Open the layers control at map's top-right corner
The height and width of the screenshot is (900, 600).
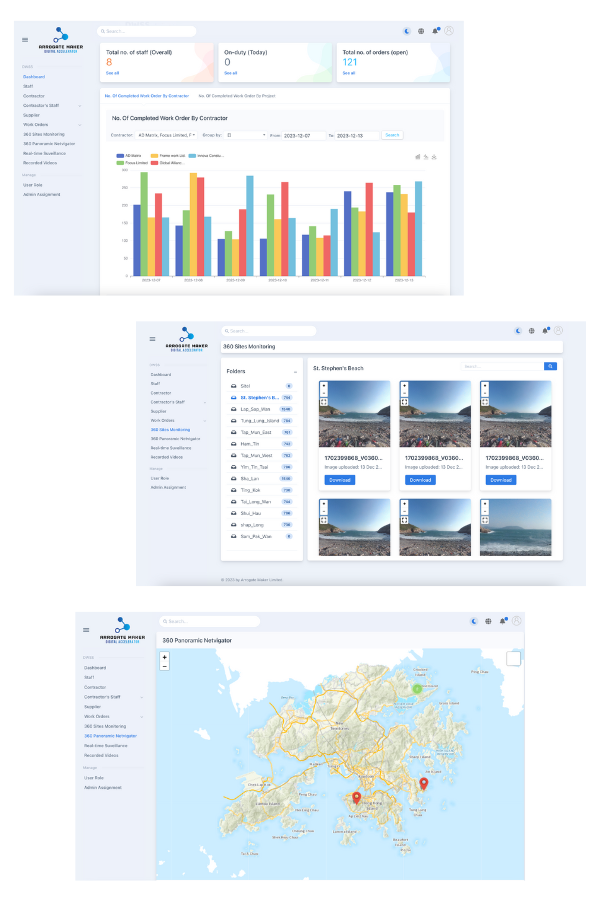tap(513, 658)
